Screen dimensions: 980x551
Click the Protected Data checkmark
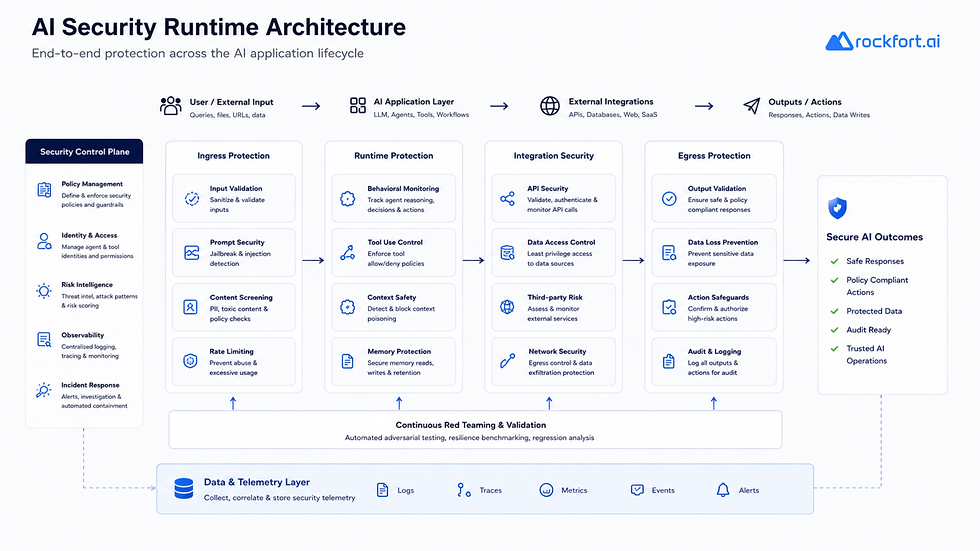[x=834, y=311]
